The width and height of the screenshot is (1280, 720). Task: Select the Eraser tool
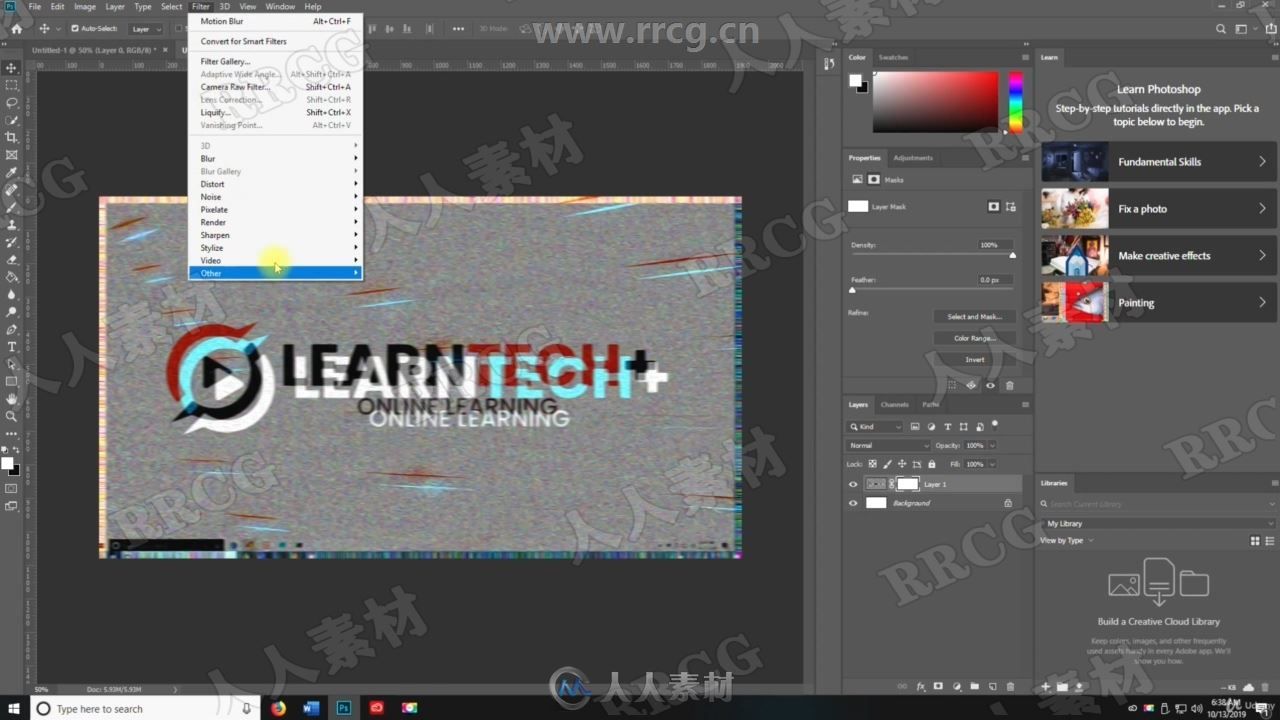coord(12,259)
